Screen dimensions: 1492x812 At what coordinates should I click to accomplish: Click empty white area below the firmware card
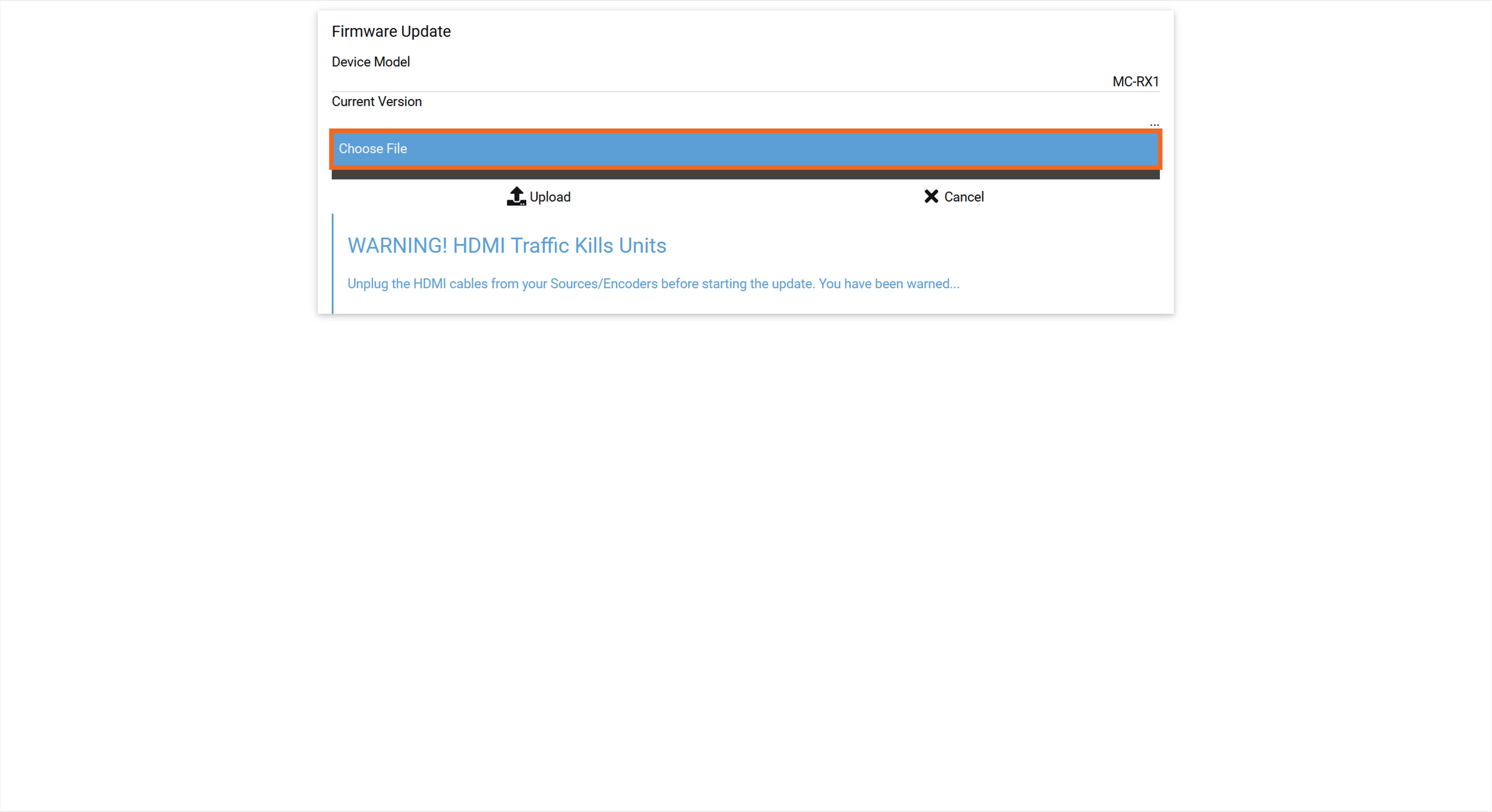(x=746, y=550)
